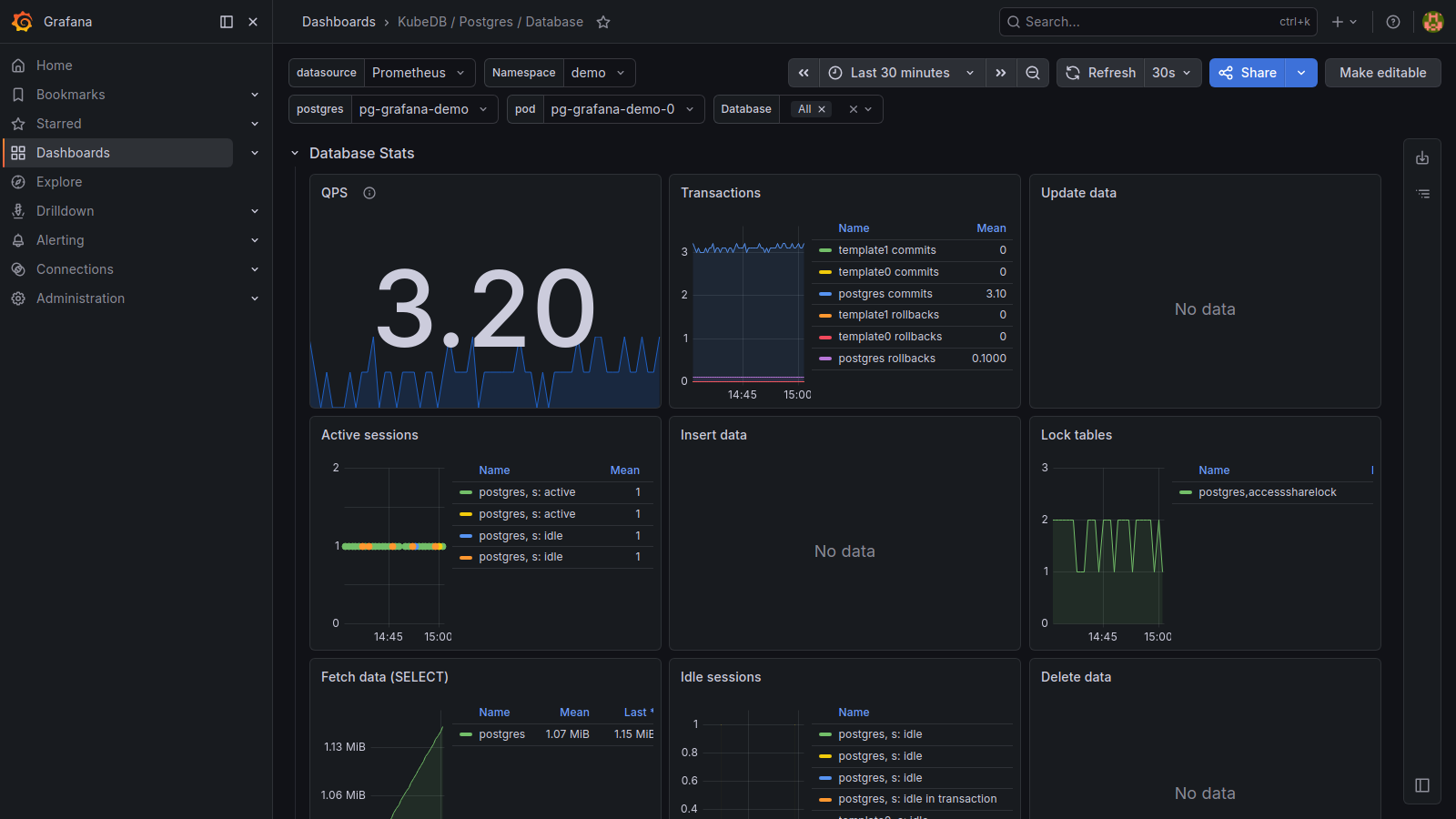This screenshot has width=1456, height=819.
Task: Toggle template0 commits series in legend
Action: (888, 272)
